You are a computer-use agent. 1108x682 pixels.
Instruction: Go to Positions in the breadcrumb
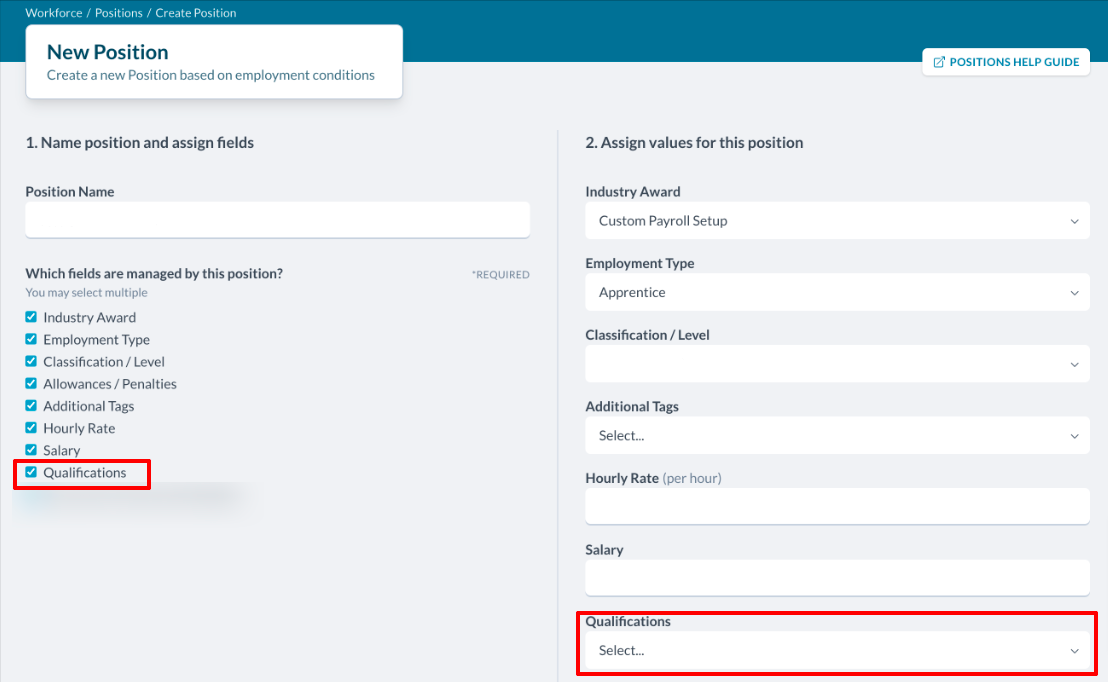[118, 13]
